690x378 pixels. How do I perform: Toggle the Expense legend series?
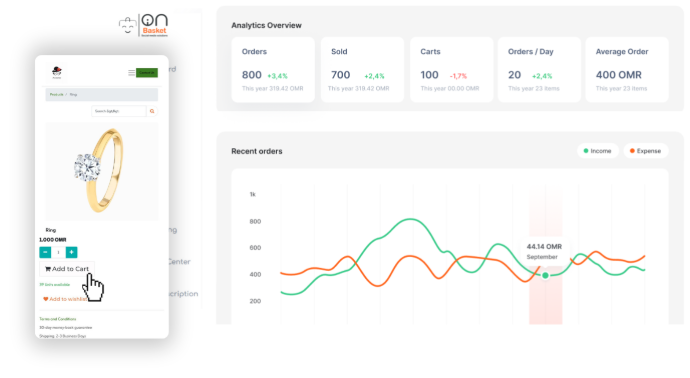coord(646,151)
